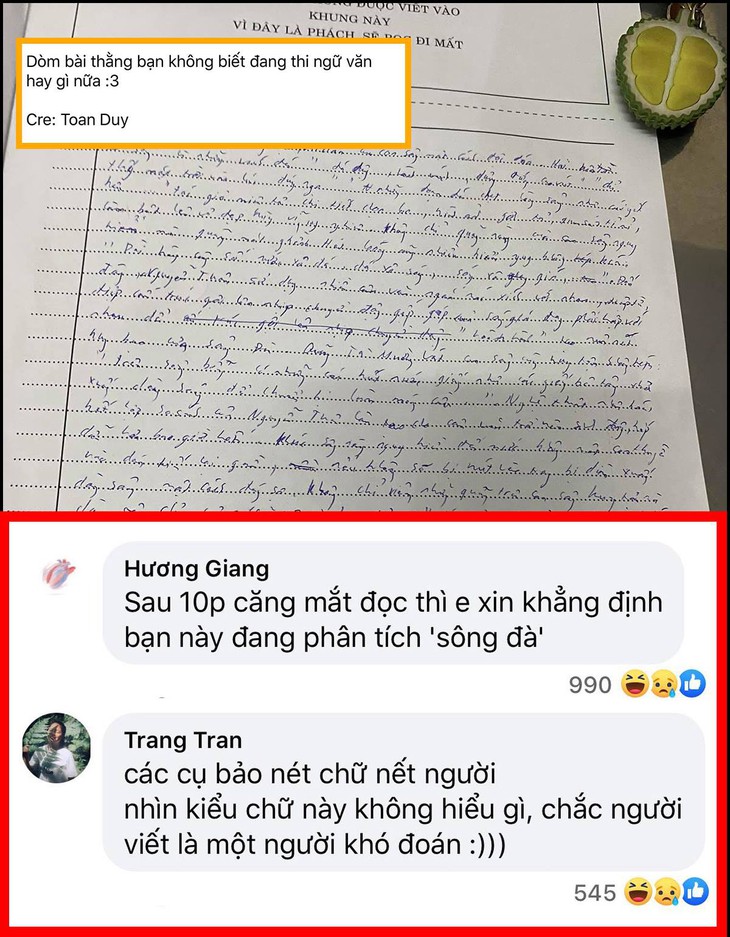Open Hương Giang's profile avatar
The width and height of the screenshot is (730, 937).
pos(58,574)
